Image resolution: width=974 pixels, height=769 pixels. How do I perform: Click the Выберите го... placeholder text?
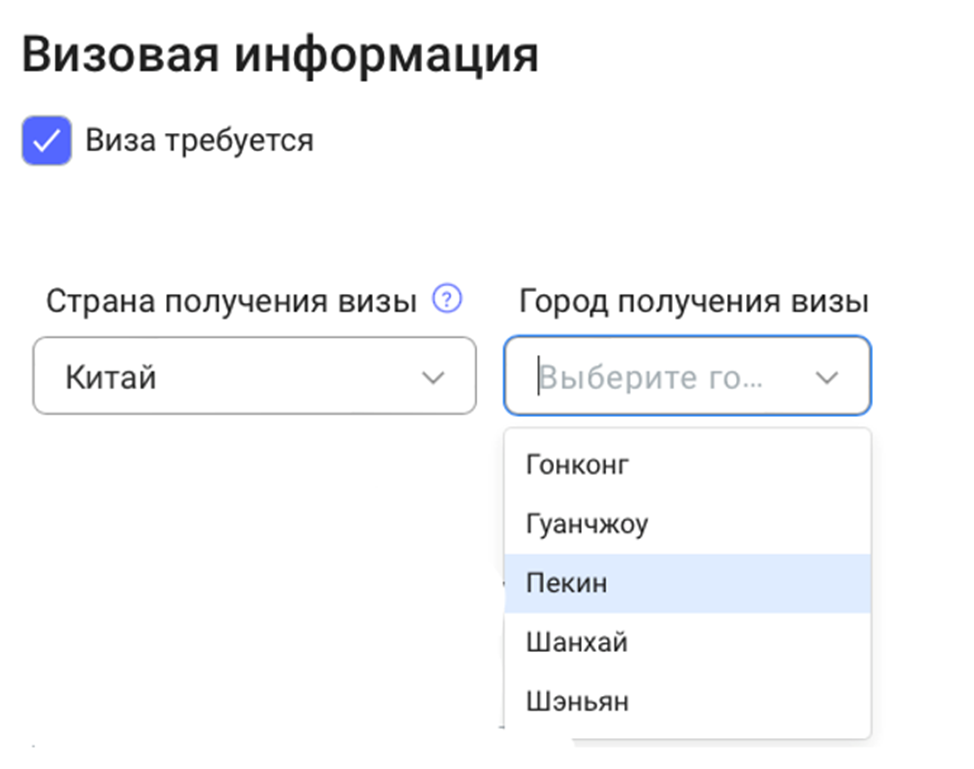pyautogui.click(x=652, y=377)
